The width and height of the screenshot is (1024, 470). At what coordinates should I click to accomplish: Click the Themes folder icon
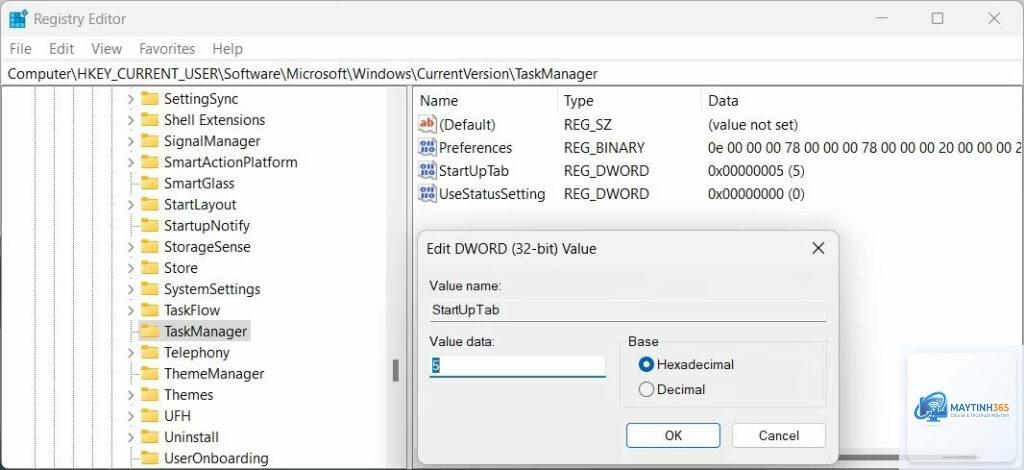click(150, 394)
